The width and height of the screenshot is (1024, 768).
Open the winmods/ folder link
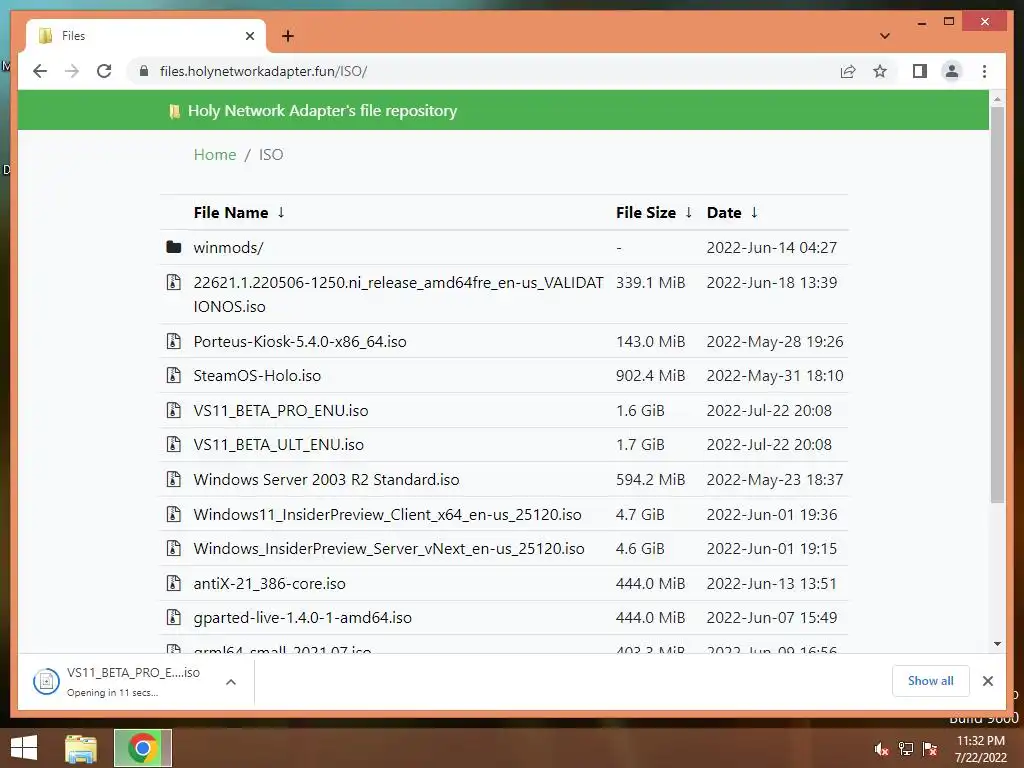[x=228, y=248]
